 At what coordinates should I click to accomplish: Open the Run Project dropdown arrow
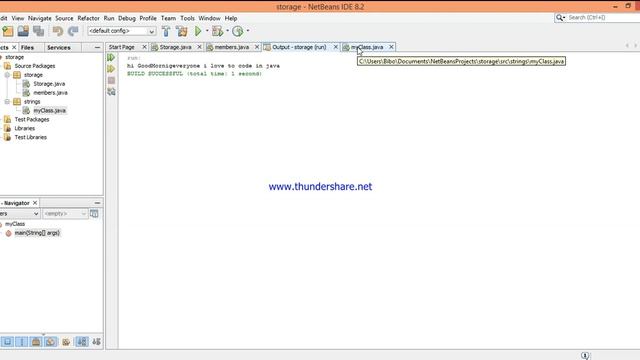tap(207, 31)
